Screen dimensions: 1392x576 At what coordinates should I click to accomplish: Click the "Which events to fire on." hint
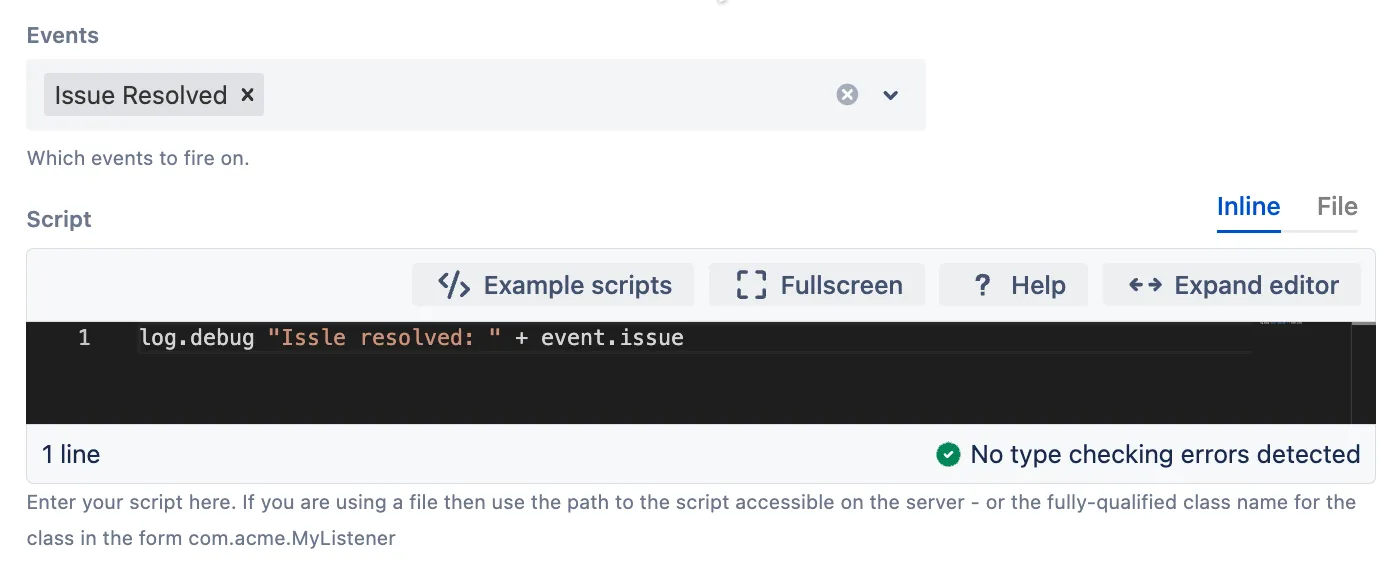coord(138,158)
